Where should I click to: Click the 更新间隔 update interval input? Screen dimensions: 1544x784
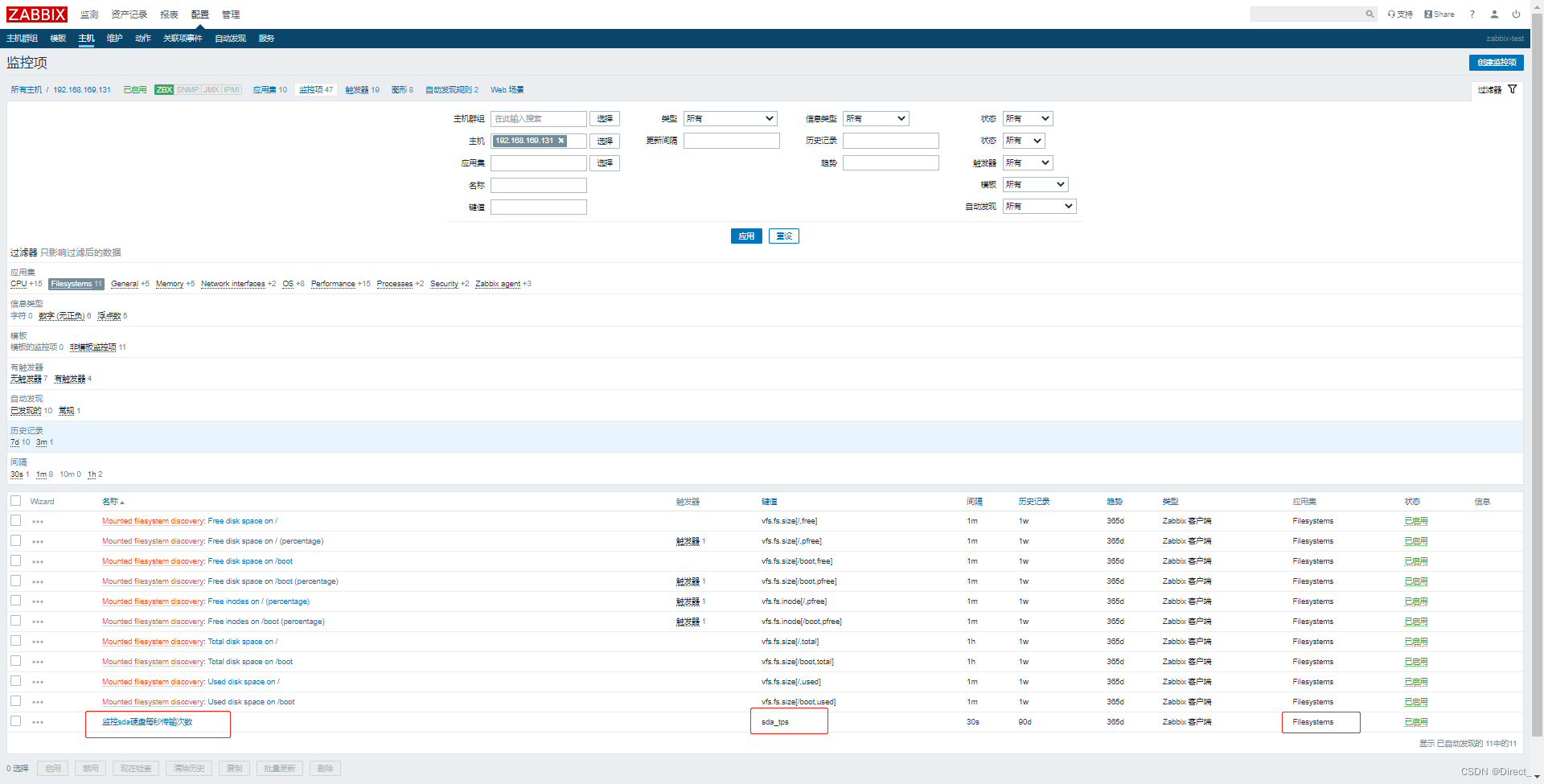tap(732, 141)
